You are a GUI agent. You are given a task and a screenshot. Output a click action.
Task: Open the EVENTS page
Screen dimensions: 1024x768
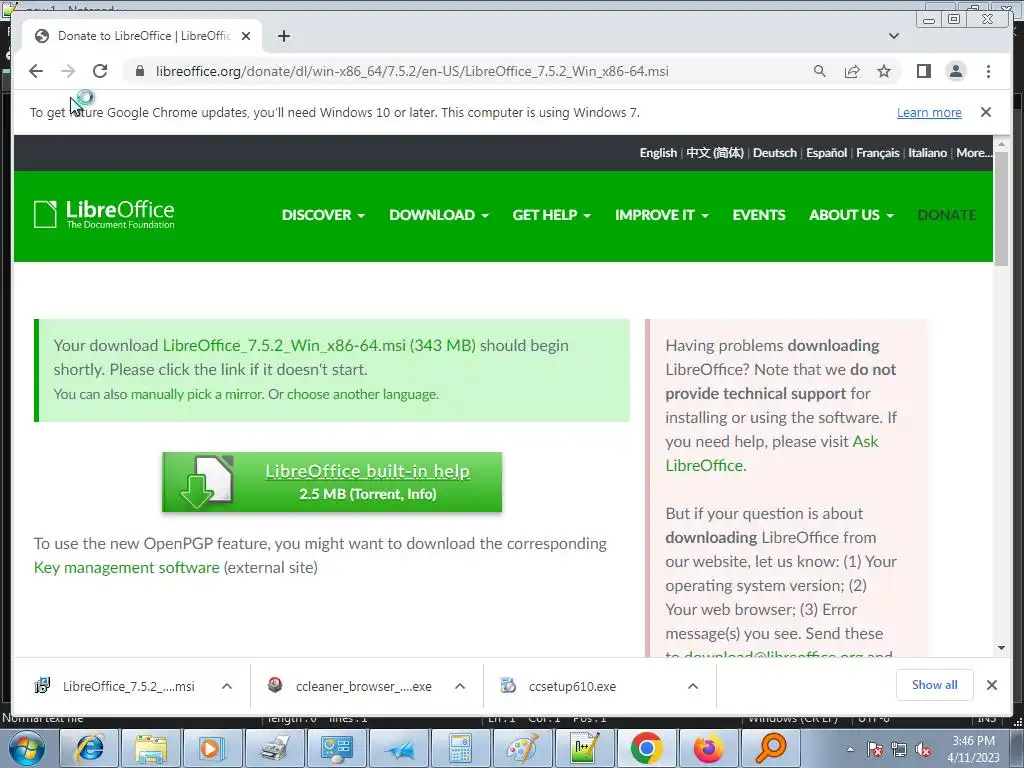(759, 215)
